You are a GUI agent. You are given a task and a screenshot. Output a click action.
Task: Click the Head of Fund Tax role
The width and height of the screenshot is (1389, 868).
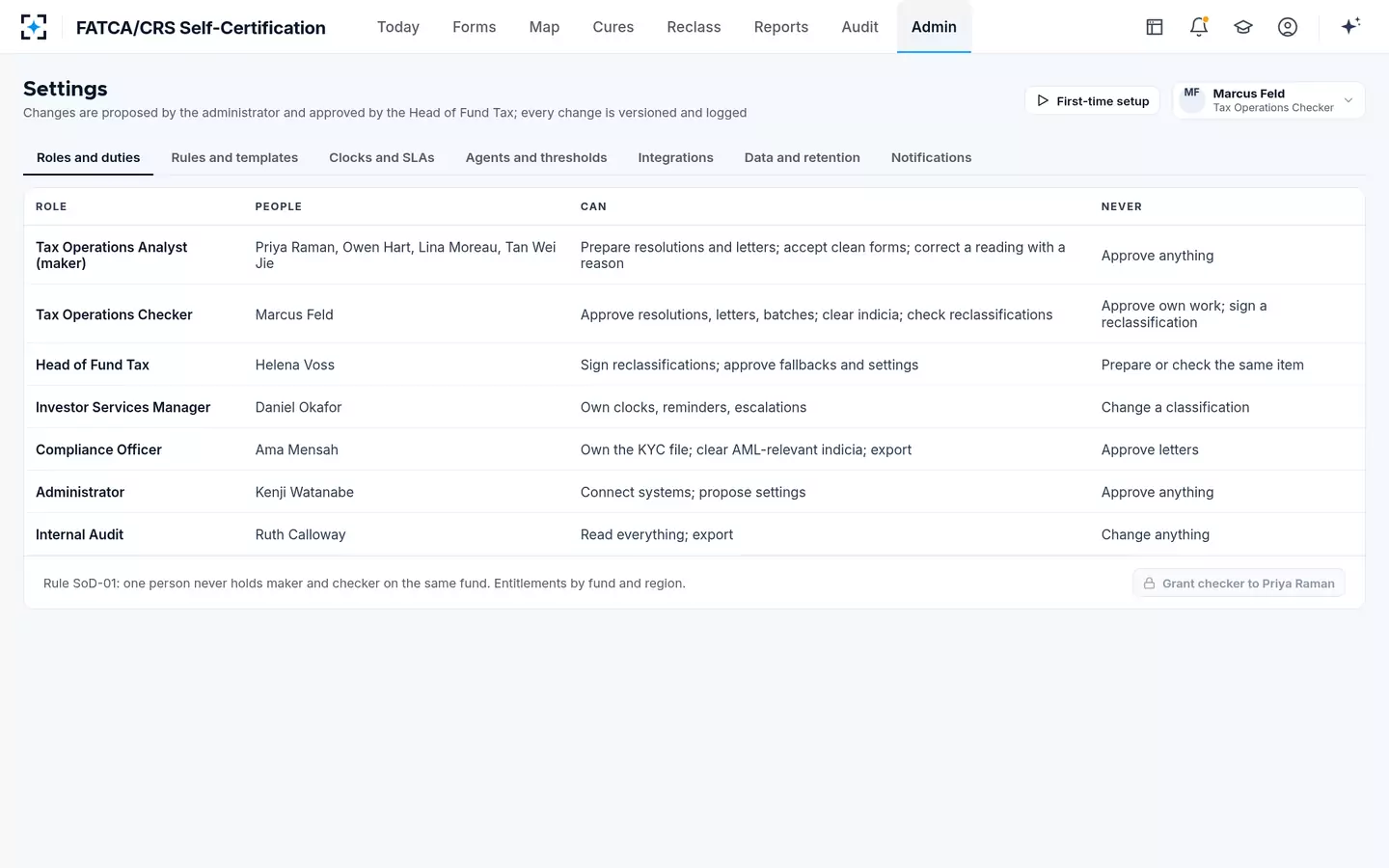(x=93, y=365)
